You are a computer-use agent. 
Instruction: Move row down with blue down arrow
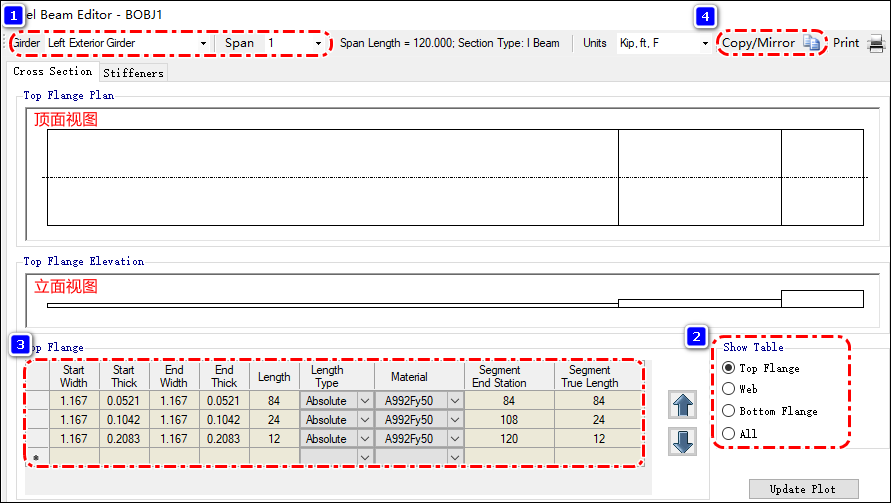click(683, 442)
